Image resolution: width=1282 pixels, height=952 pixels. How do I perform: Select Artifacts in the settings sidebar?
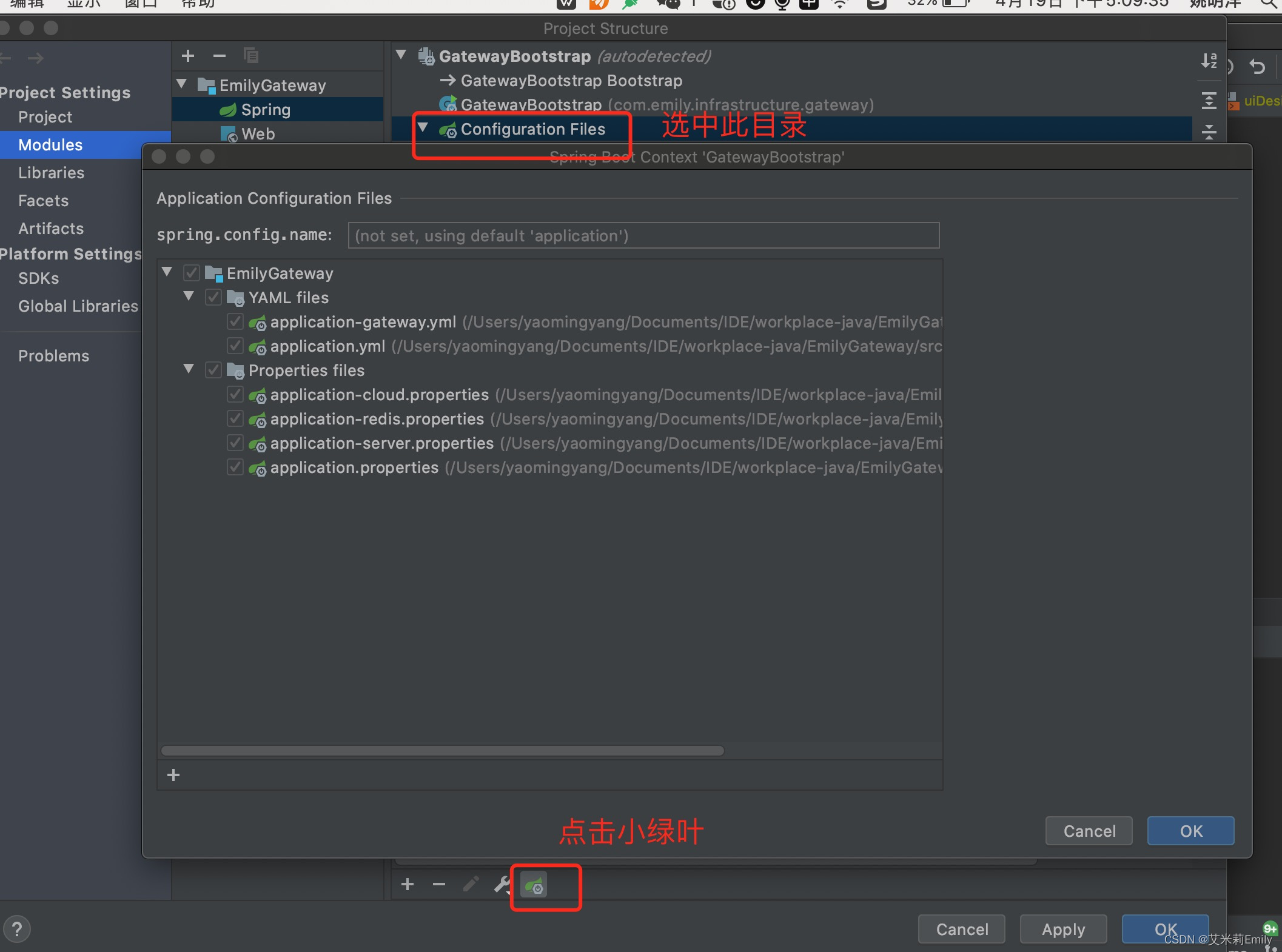click(51, 229)
